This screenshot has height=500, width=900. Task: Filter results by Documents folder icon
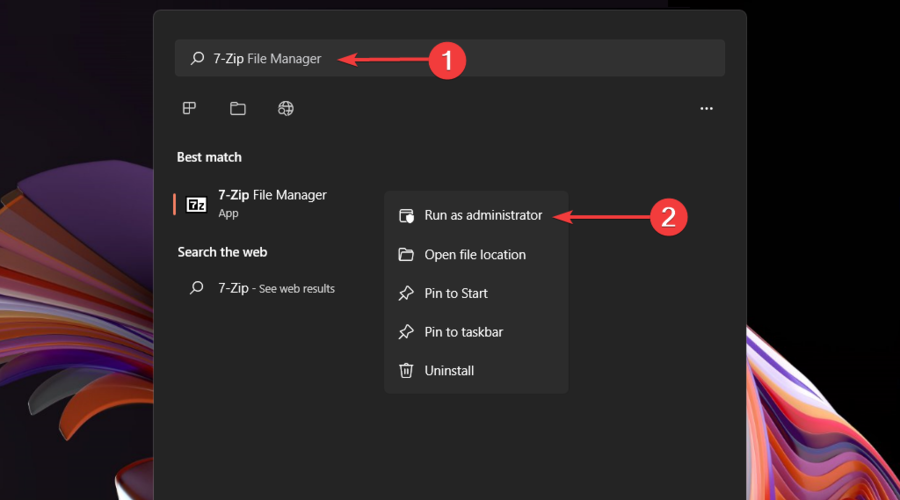(237, 108)
